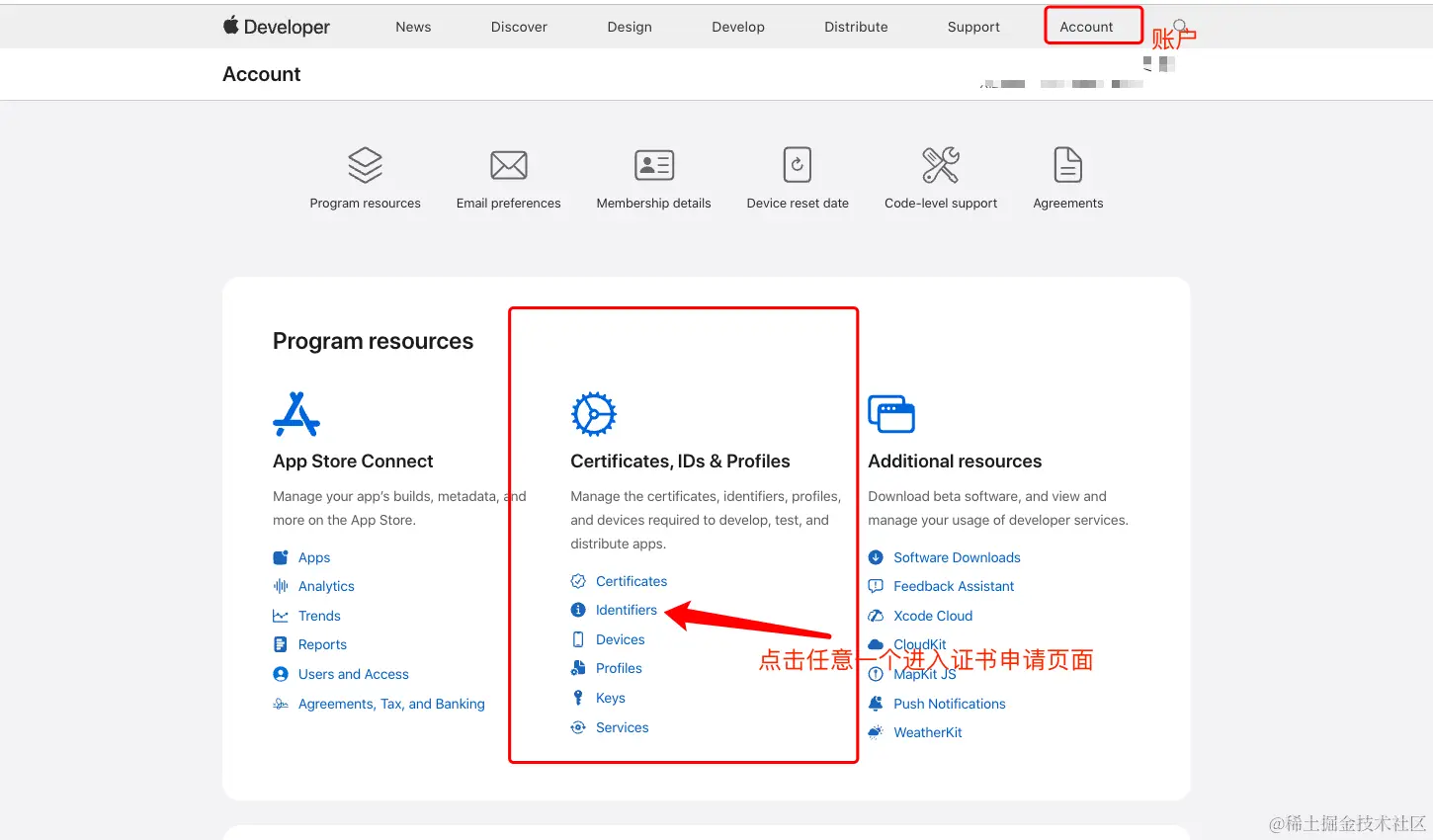The width and height of the screenshot is (1433, 840).
Task: Click the Identifiers info icon
Action: (578, 610)
